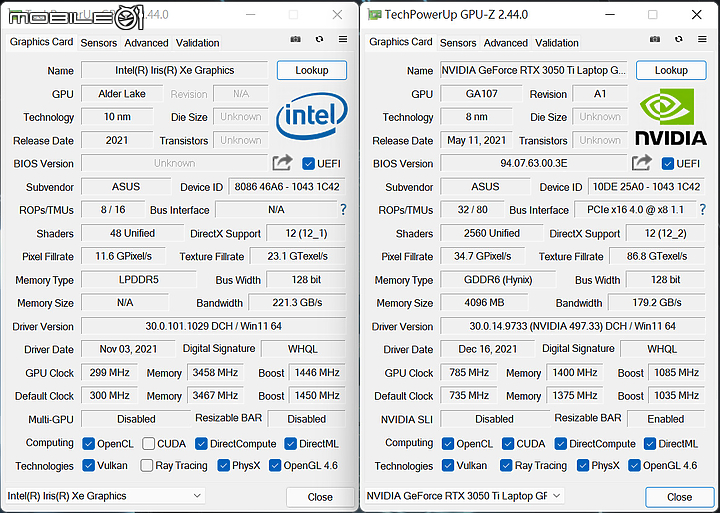Click screenshot camera icon in NVIDIA GPU-Z window
This screenshot has height=513, width=720.
pos(655,39)
